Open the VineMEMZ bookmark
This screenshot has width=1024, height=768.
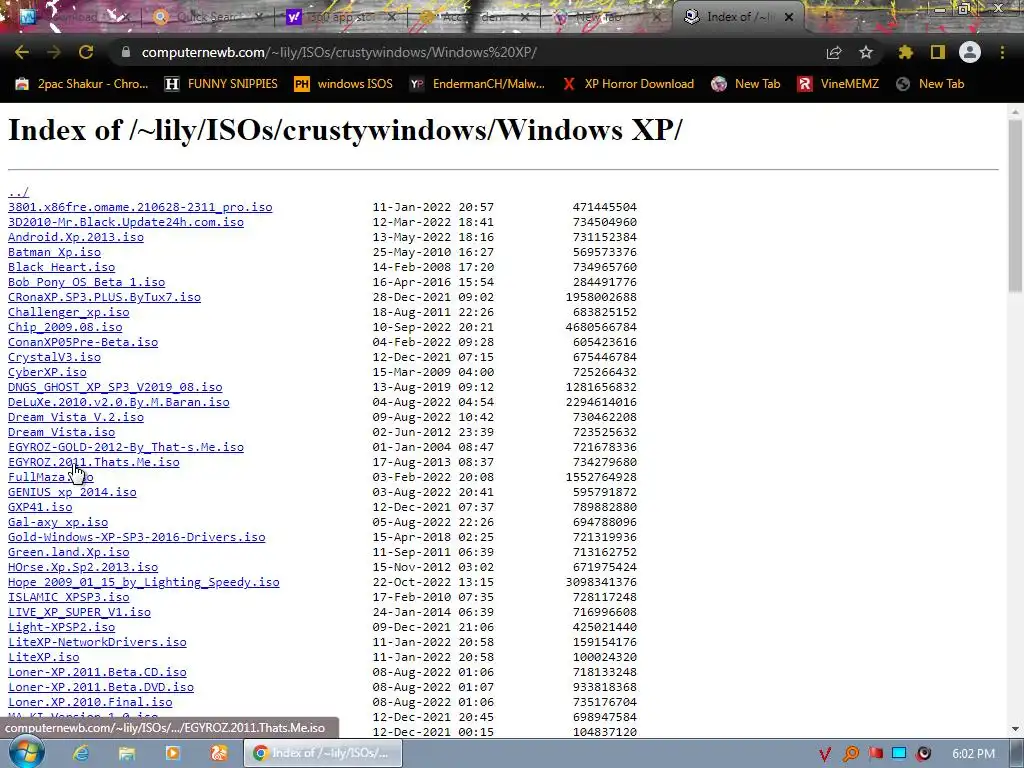(x=838, y=84)
